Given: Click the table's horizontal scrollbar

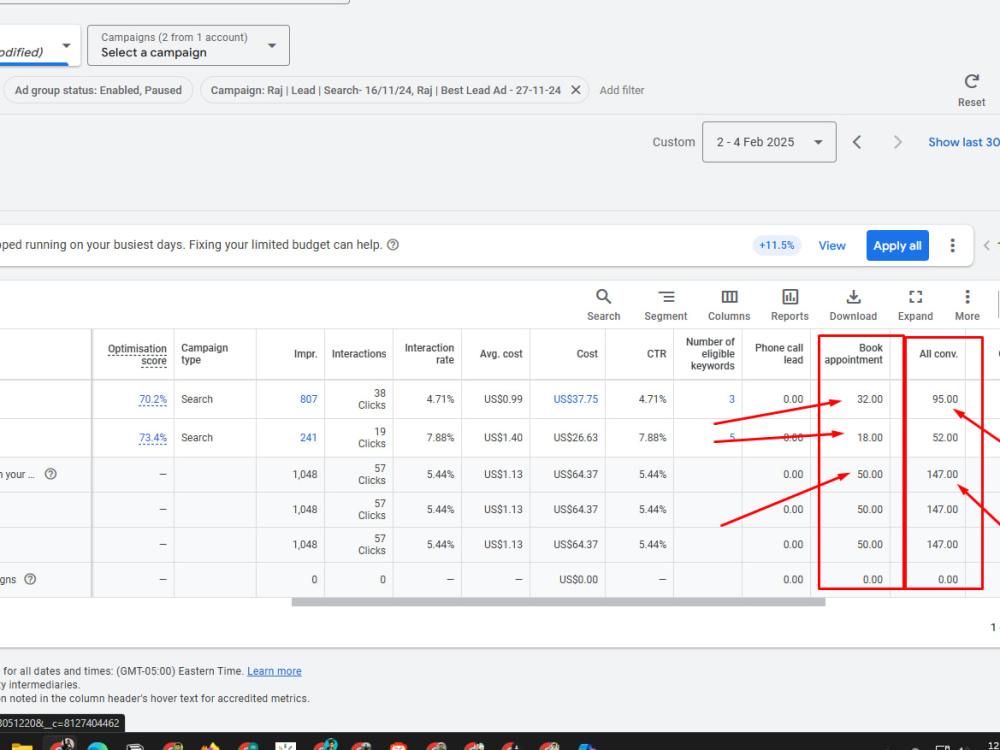Looking at the screenshot, I should coord(558,602).
